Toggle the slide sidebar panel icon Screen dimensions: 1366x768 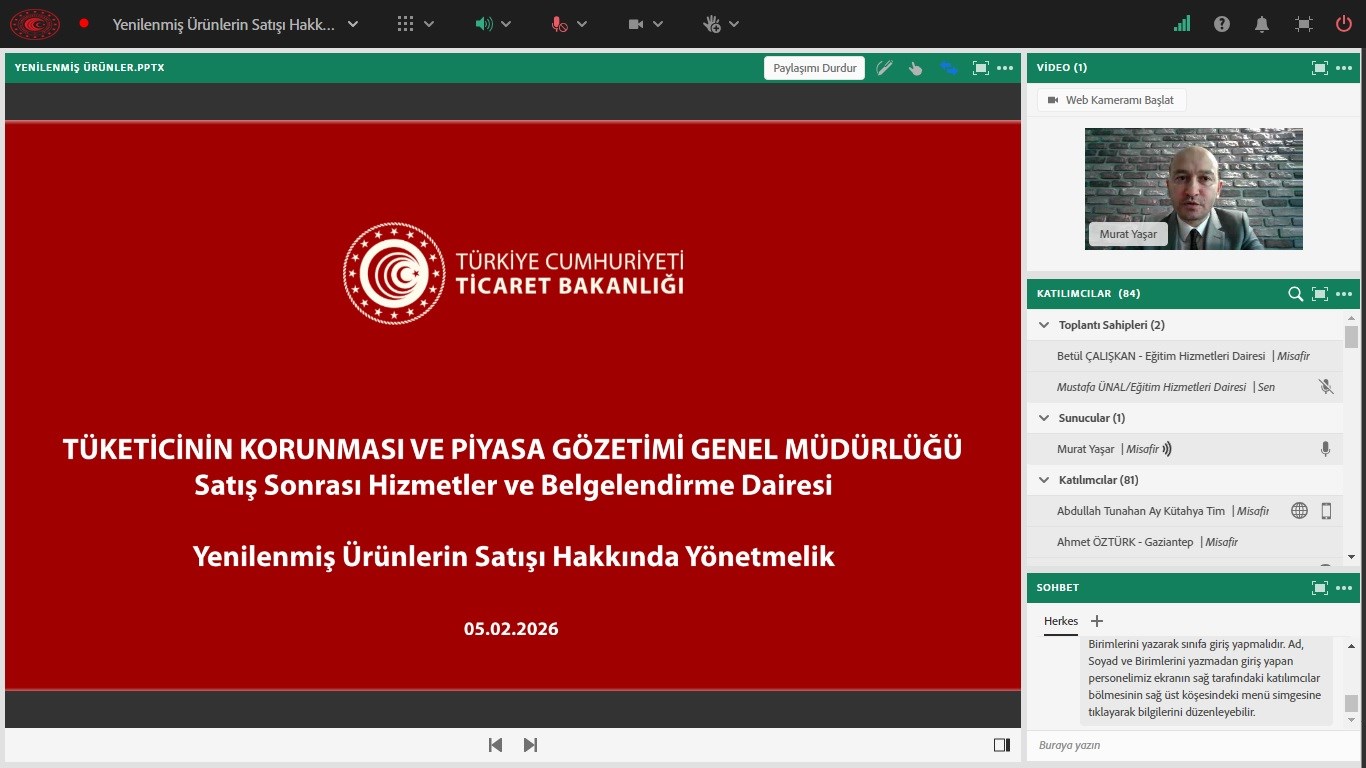1001,745
